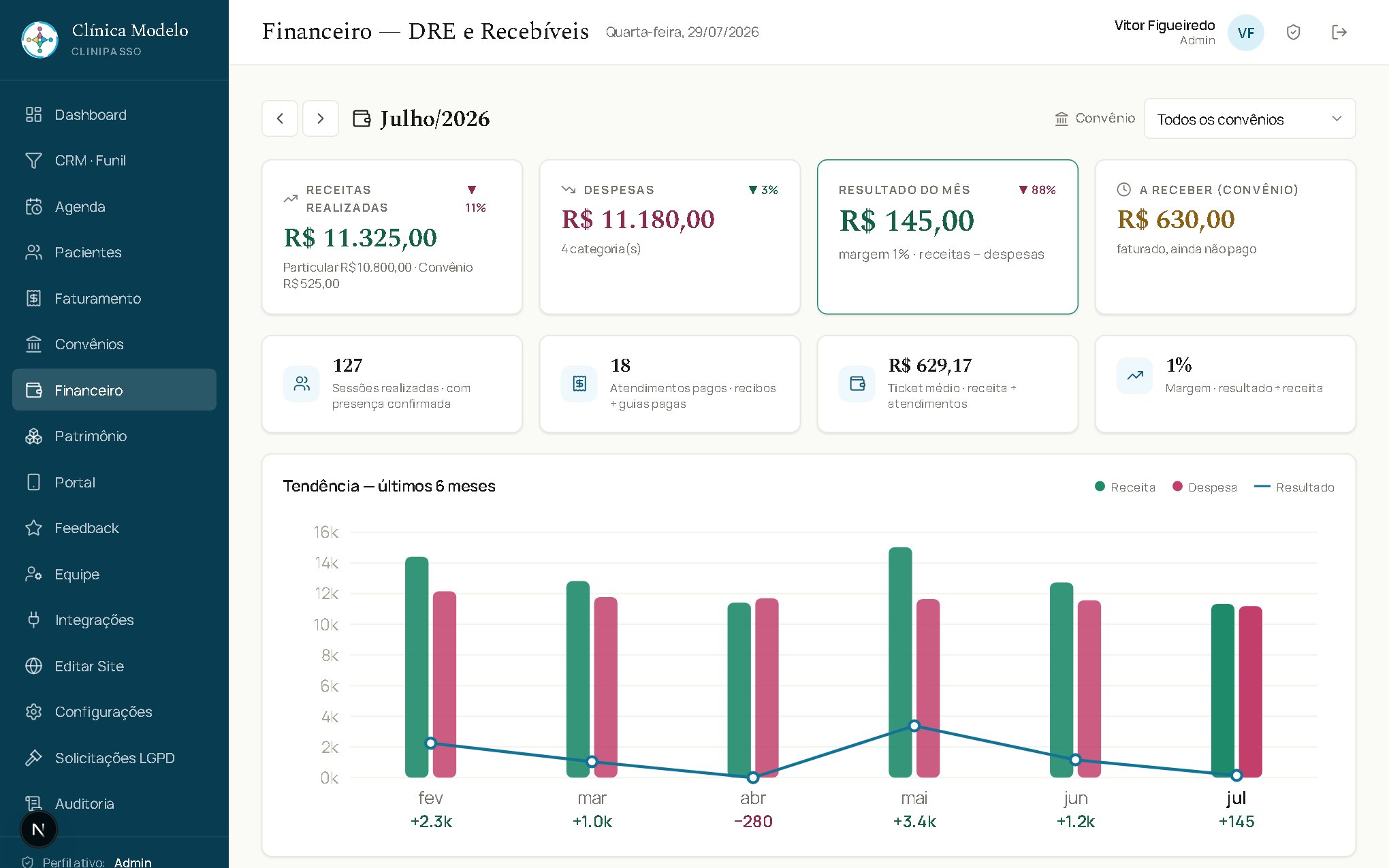Image resolution: width=1389 pixels, height=868 pixels.
Task: Click the "Tendência — últimos 6 meses" title
Action: [x=389, y=486]
